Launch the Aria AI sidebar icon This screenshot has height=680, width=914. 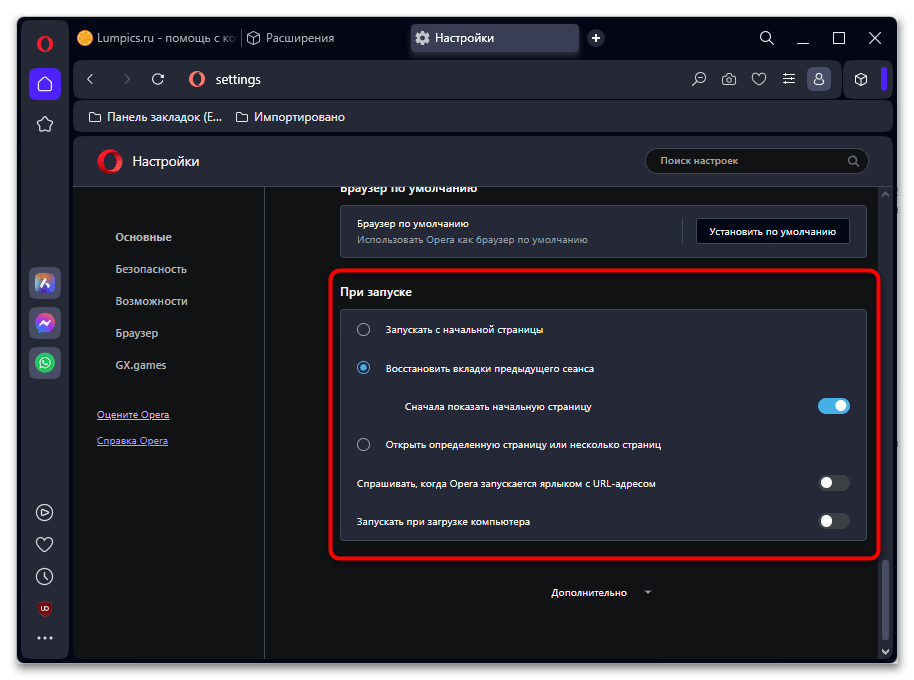click(x=45, y=283)
